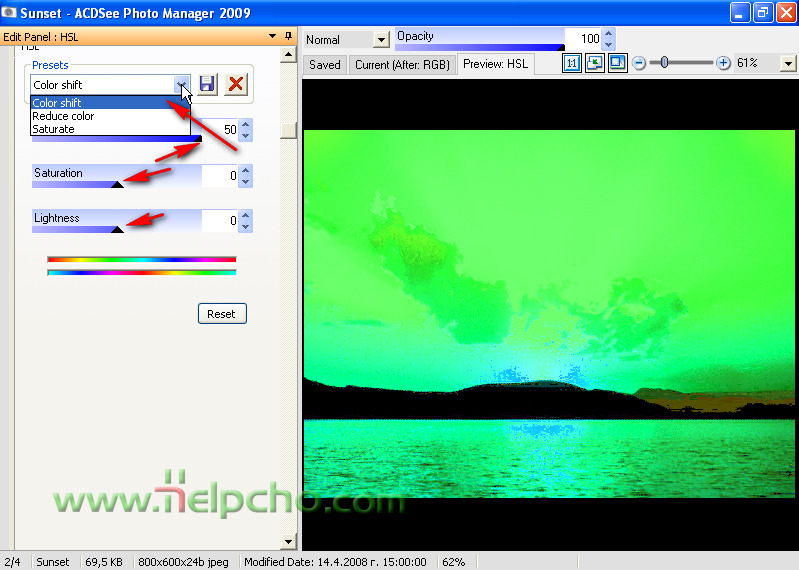Click the Edit Panel pin icon
Screen dimensions: 799x570
click(288, 36)
